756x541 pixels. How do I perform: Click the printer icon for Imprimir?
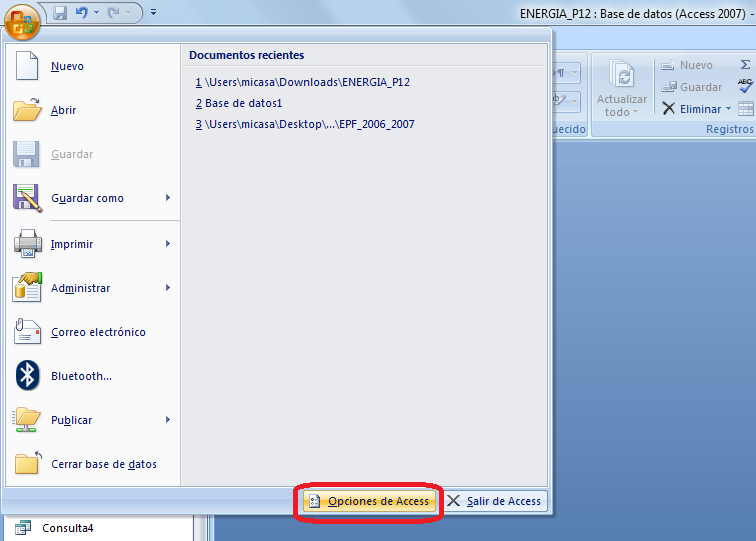pos(27,243)
